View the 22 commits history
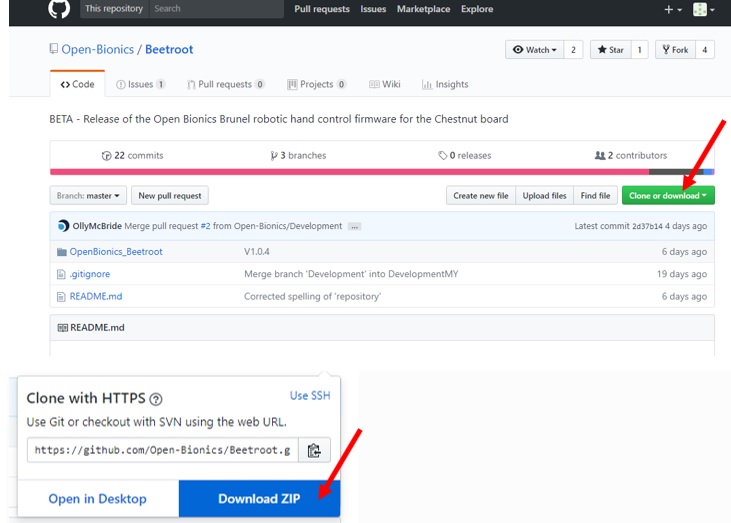This screenshot has width=731, height=523. pyautogui.click(x=132, y=156)
